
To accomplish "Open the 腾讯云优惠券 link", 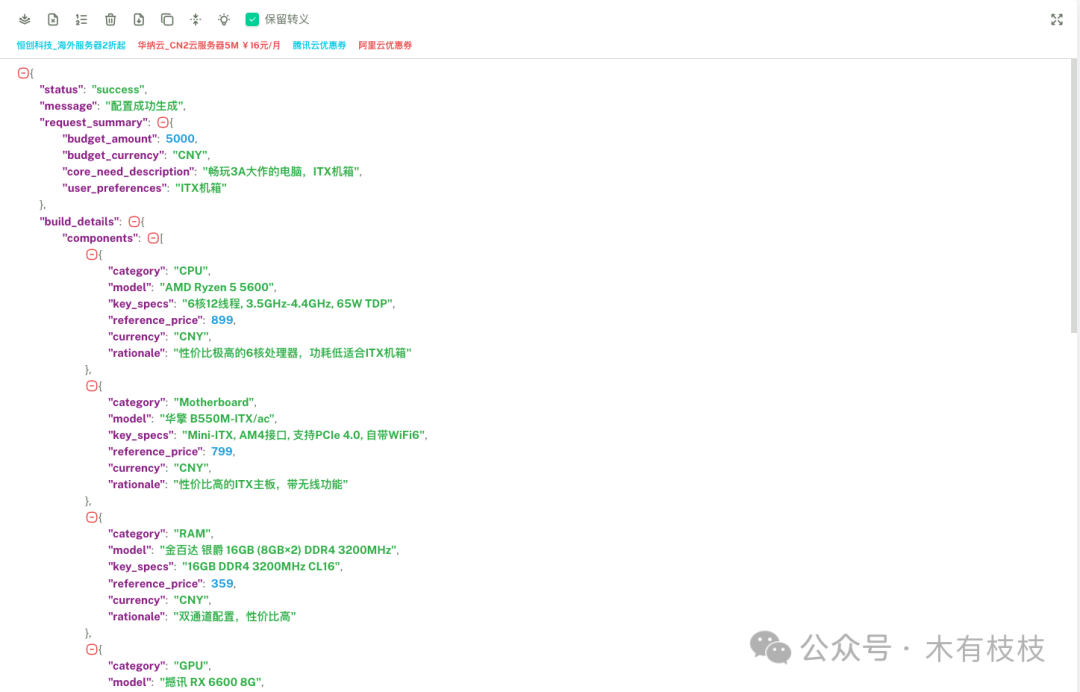I will [x=319, y=45].
